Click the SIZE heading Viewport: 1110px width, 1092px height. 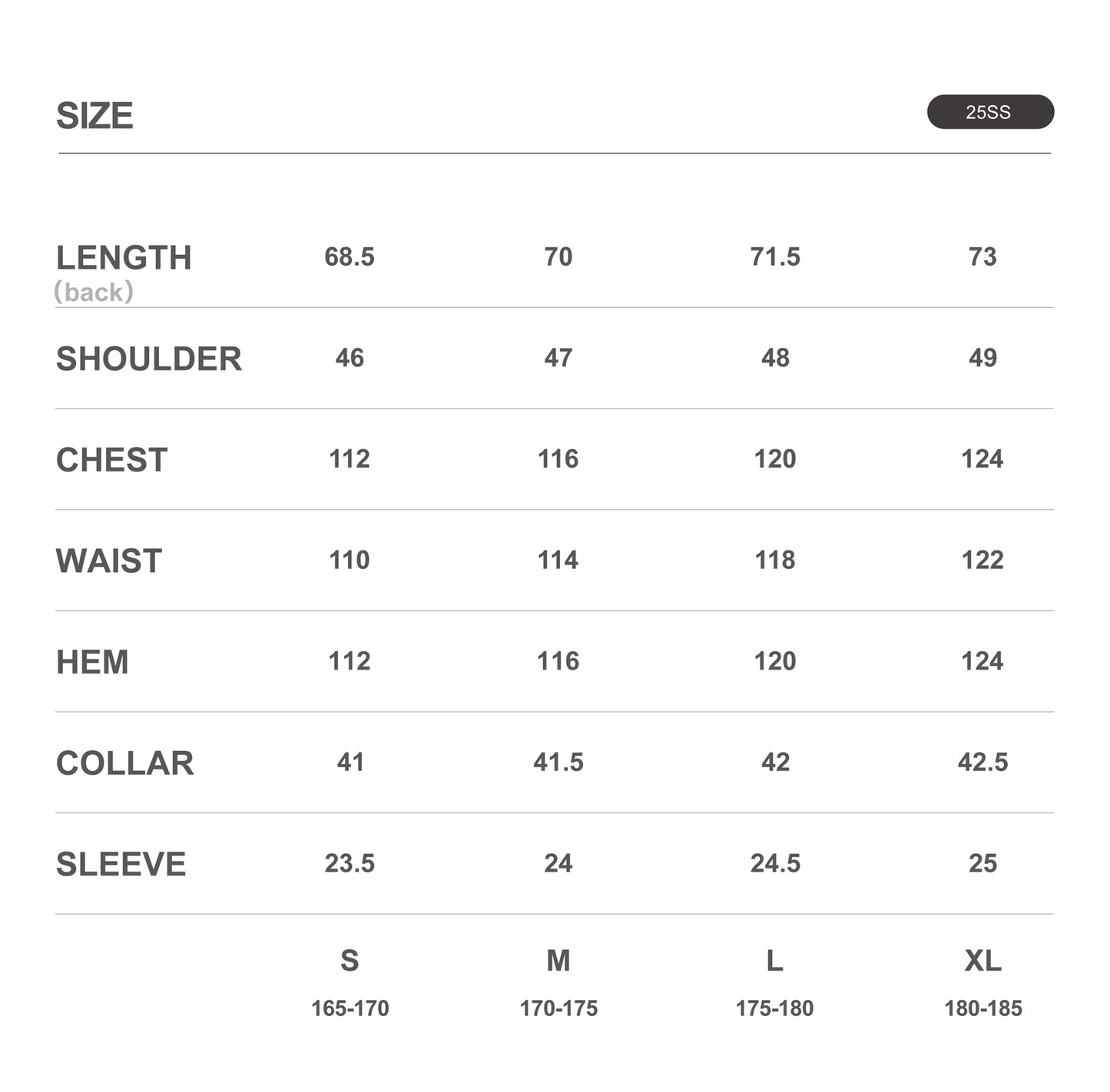[x=94, y=116]
